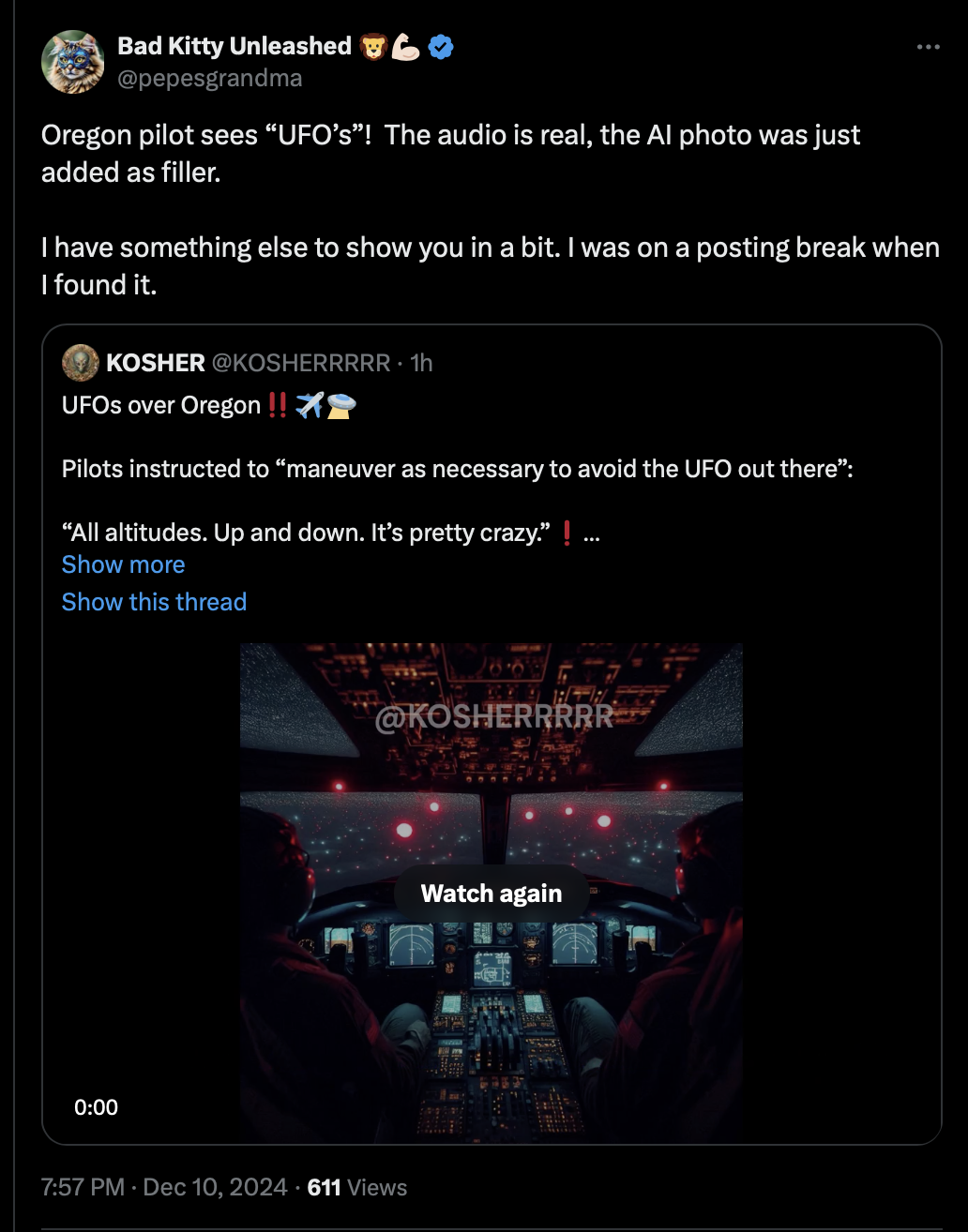968x1232 pixels.
Task: Click the flying saucer emoji
Action: 340,406
